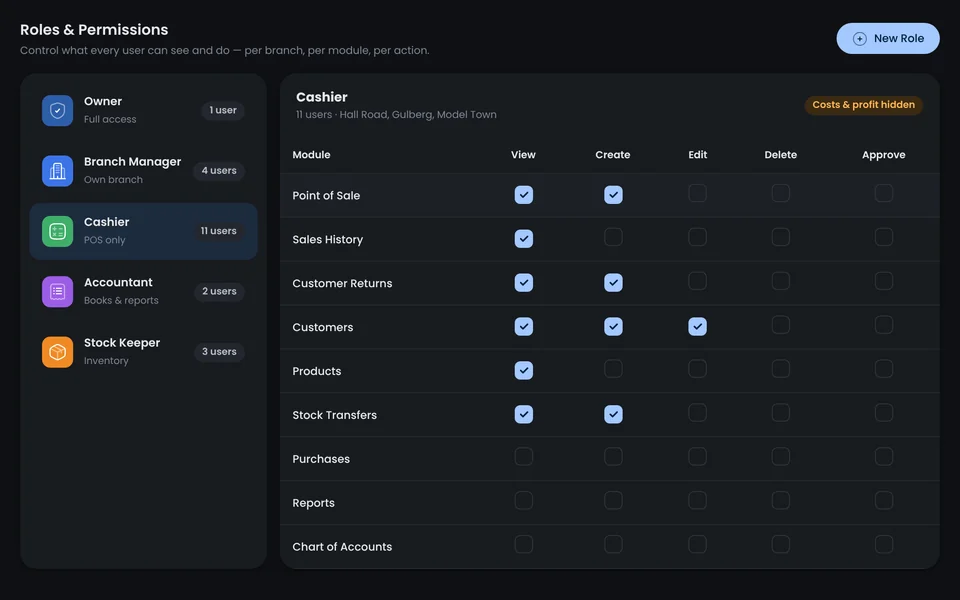The width and height of the screenshot is (960, 600).
Task: Click the Approve column header
Action: [x=883, y=155]
